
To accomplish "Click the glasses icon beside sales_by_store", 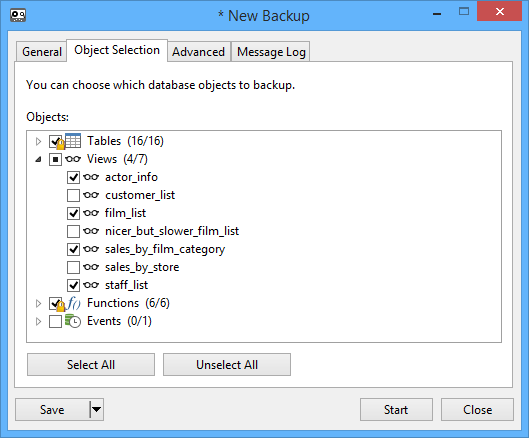I will point(91,267).
